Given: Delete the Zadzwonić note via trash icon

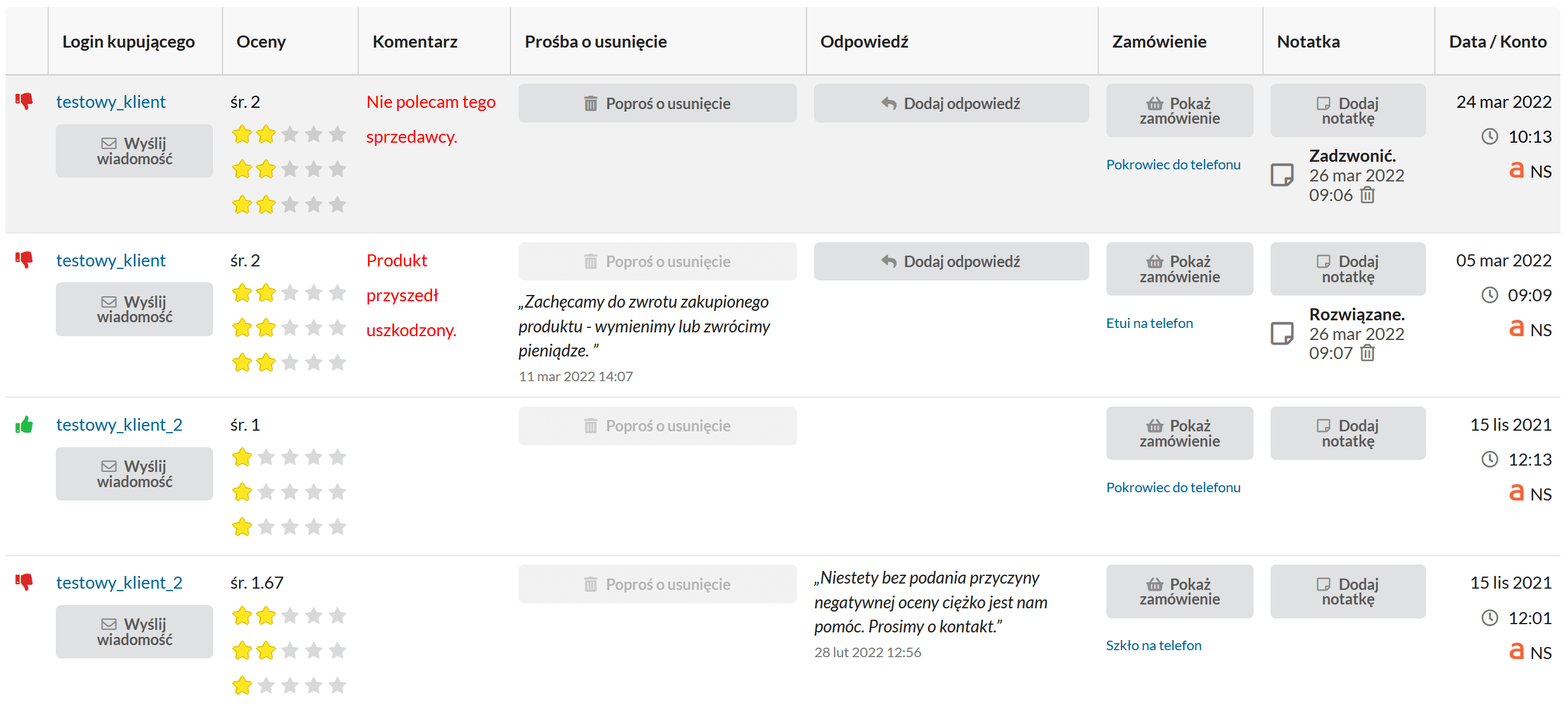Looking at the screenshot, I should click(x=1368, y=195).
